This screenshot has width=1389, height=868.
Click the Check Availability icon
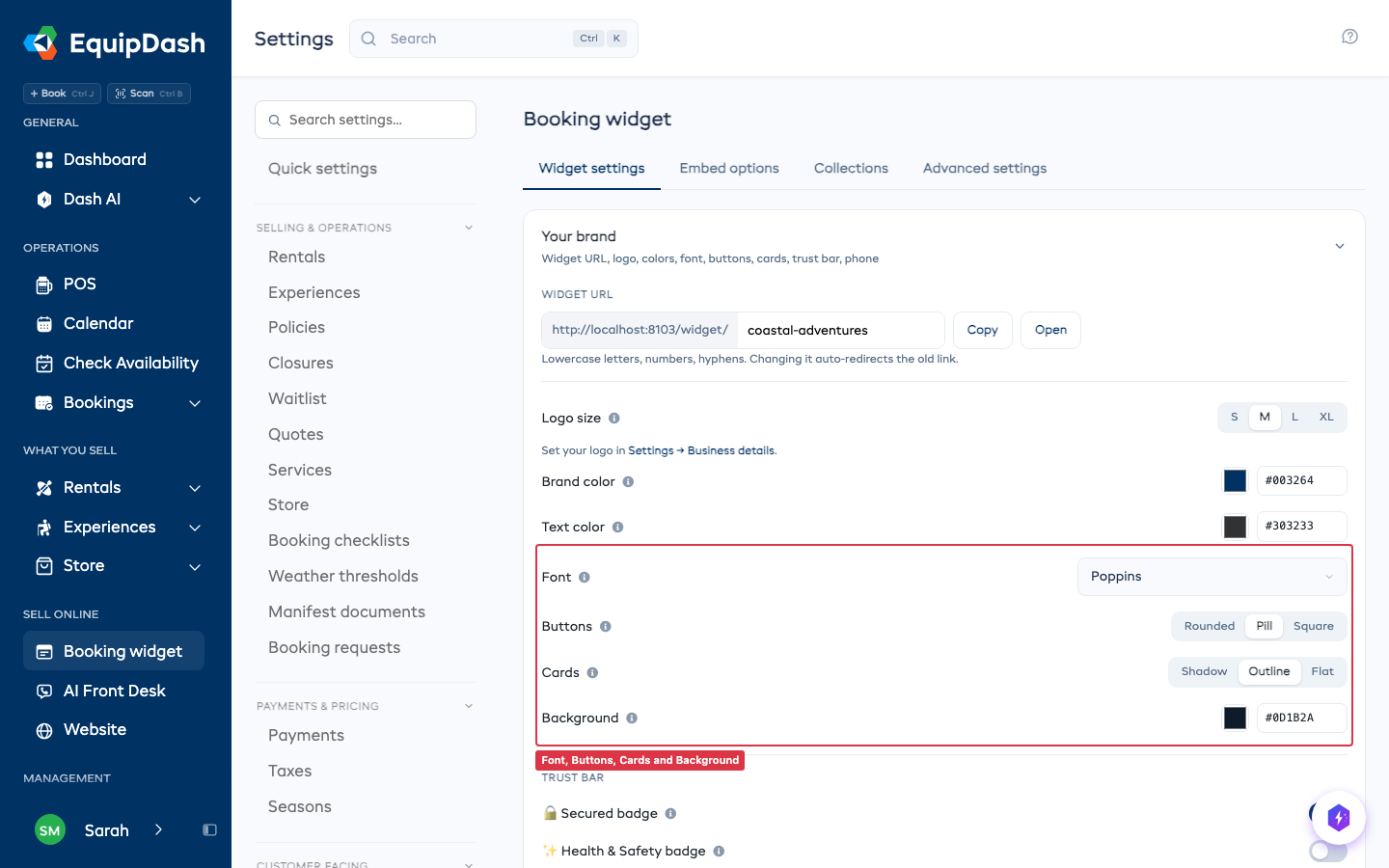pos(44,364)
